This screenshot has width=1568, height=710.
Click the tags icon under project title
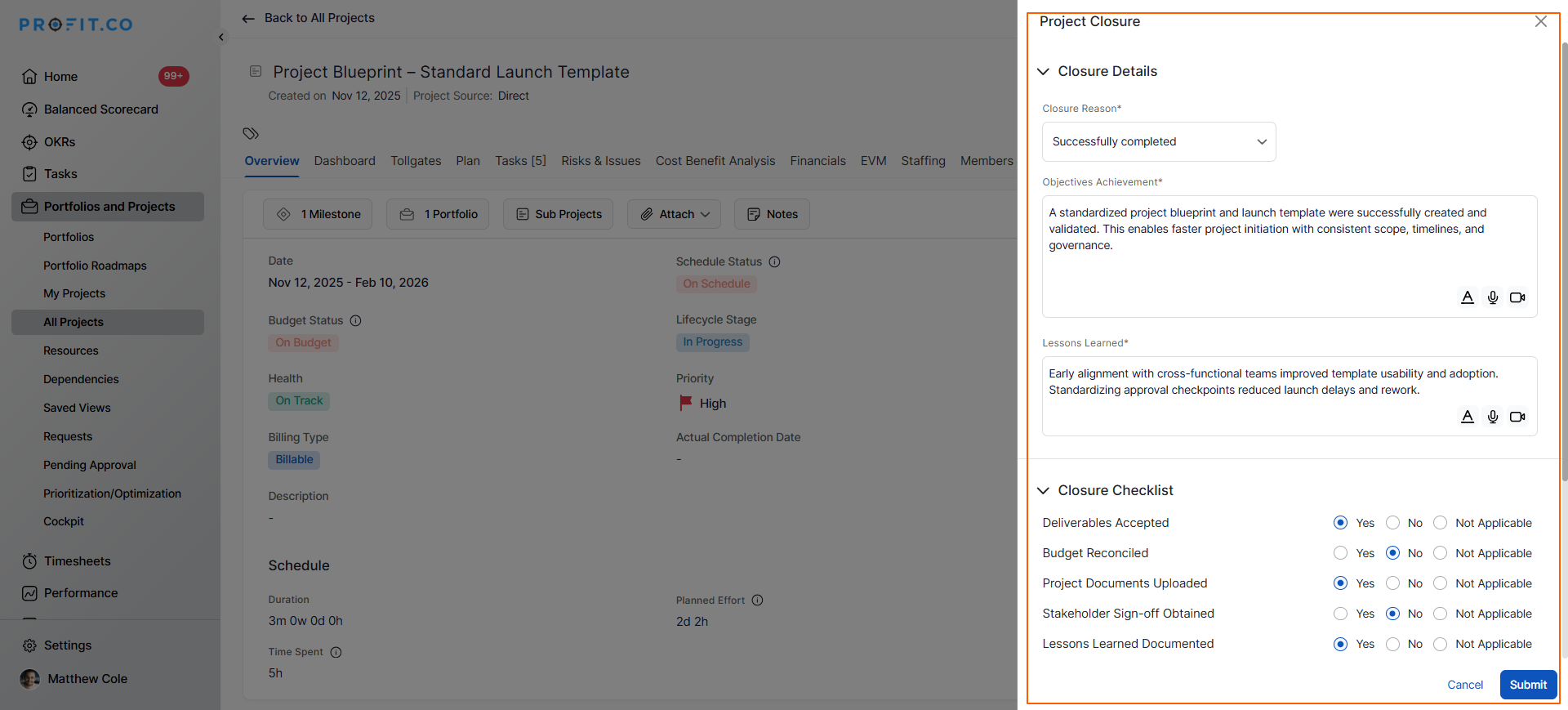pos(251,133)
